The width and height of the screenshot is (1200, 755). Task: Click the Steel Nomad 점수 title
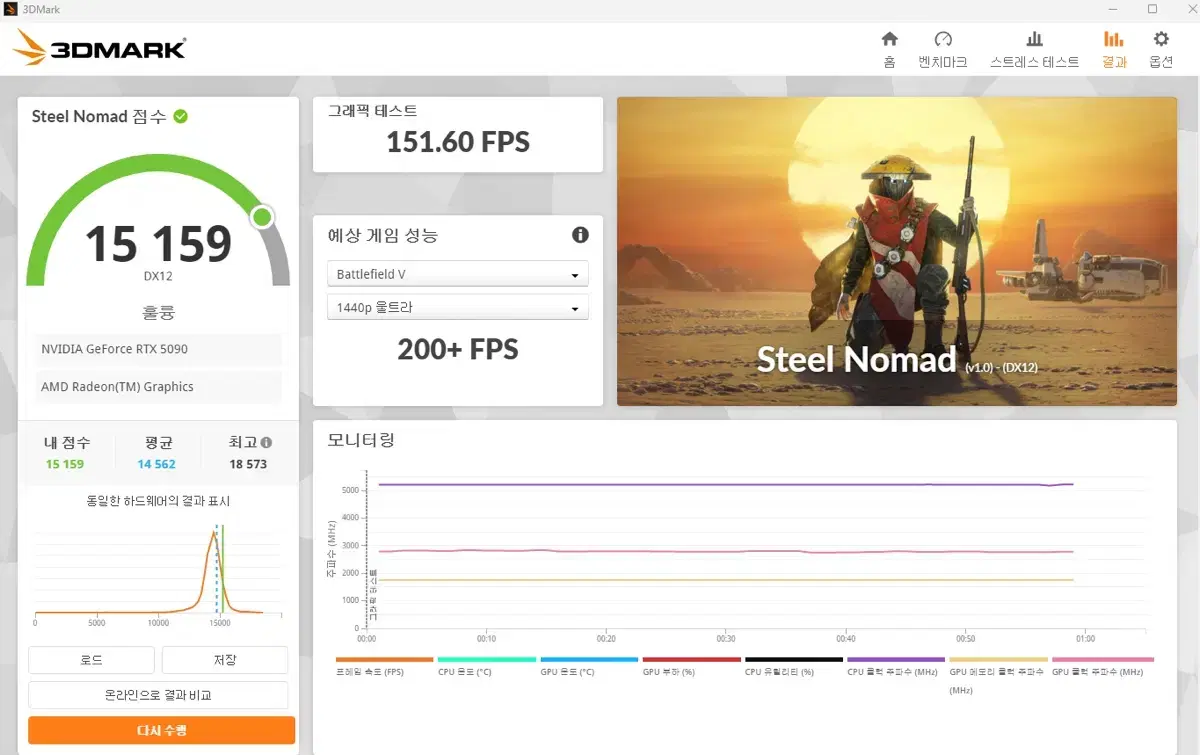(x=100, y=116)
